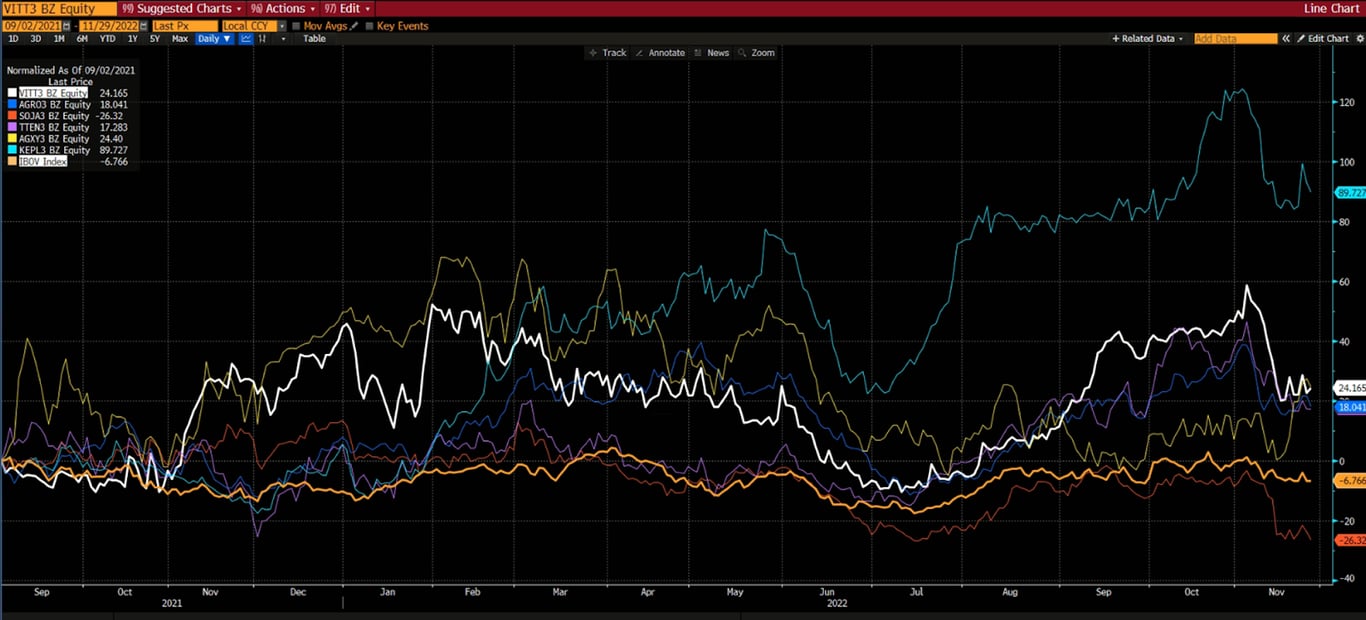Enable the Key Events checkbox
The height and width of the screenshot is (620, 1366).
[370, 26]
